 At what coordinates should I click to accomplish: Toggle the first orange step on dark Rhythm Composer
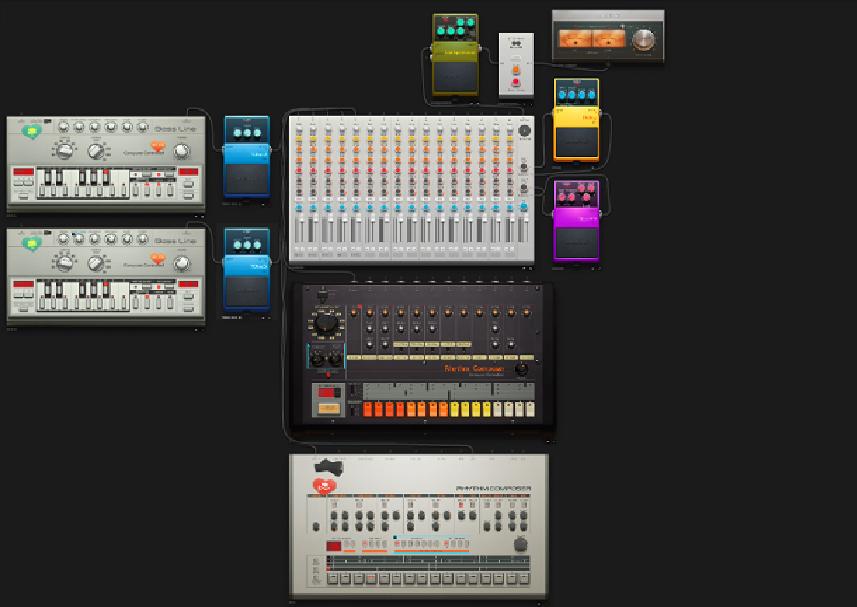(x=367, y=409)
